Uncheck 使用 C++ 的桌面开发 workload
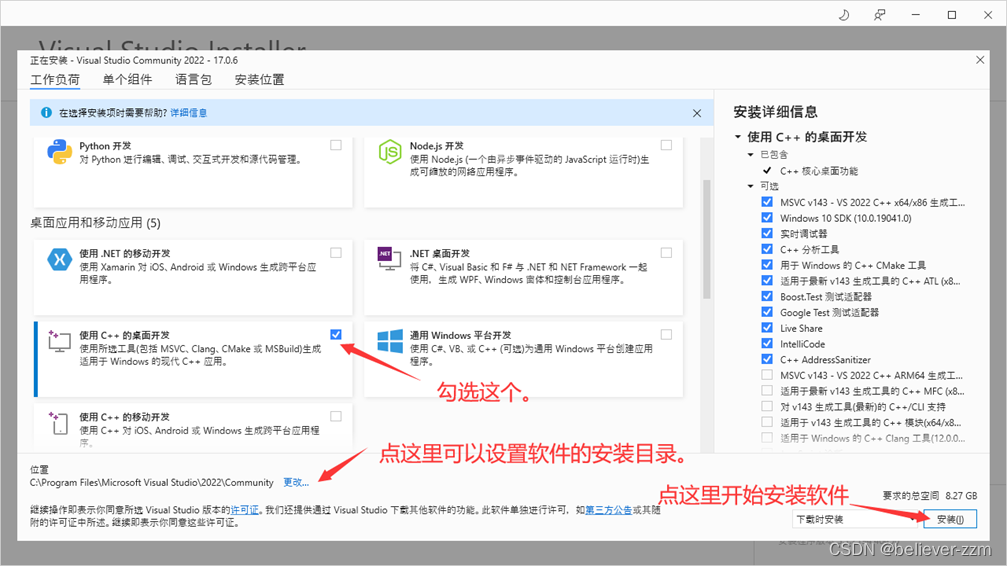The height and width of the screenshot is (566, 1007). 336,334
